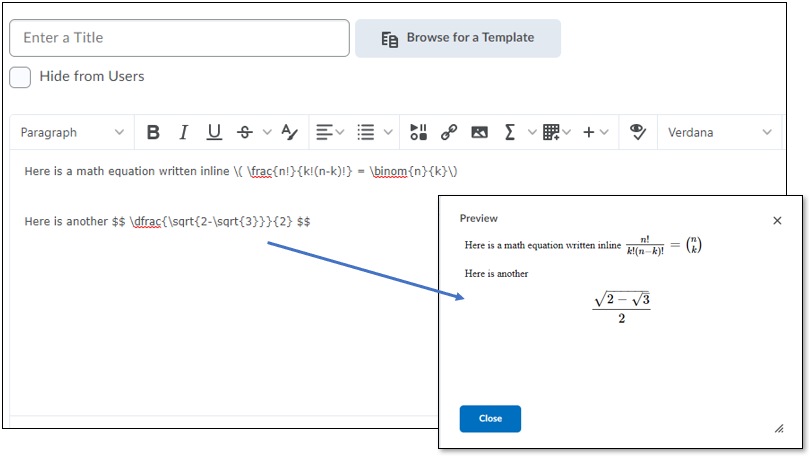Open the list style dropdown
The image size is (809, 456).
click(x=372, y=132)
